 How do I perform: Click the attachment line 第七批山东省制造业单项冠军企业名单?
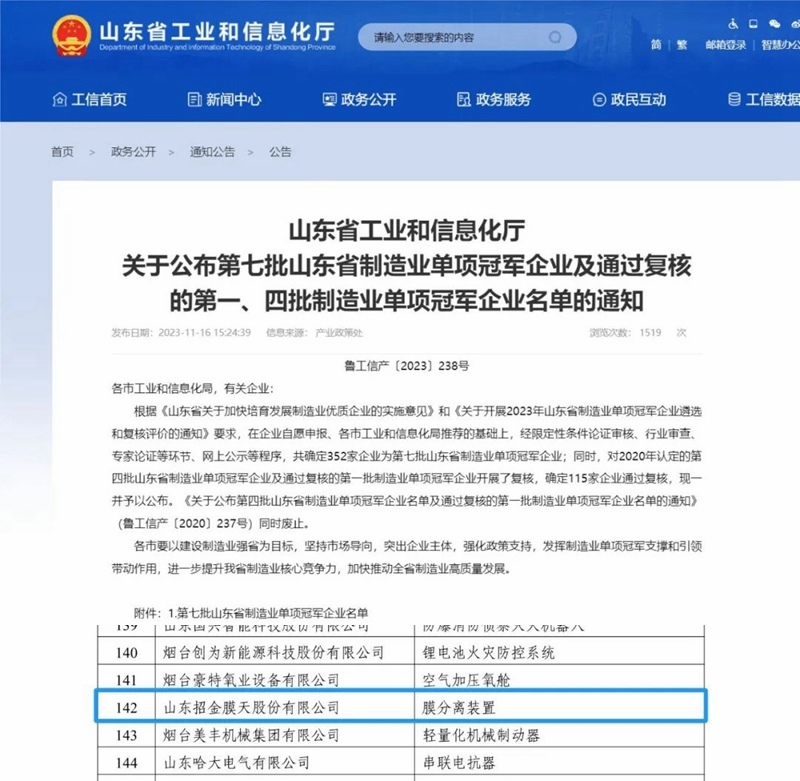click(x=271, y=613)
